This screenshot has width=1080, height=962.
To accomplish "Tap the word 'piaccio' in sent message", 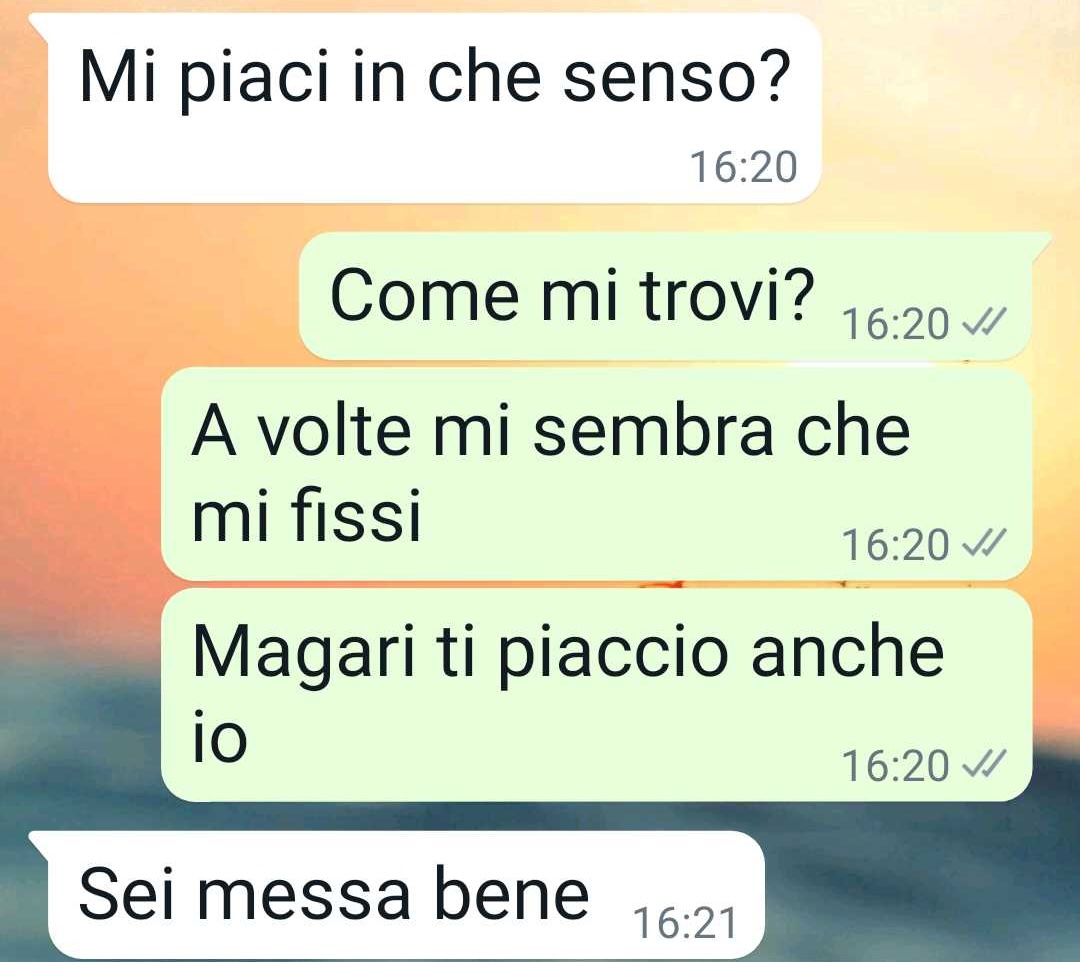I will click(x=612, y=655).
